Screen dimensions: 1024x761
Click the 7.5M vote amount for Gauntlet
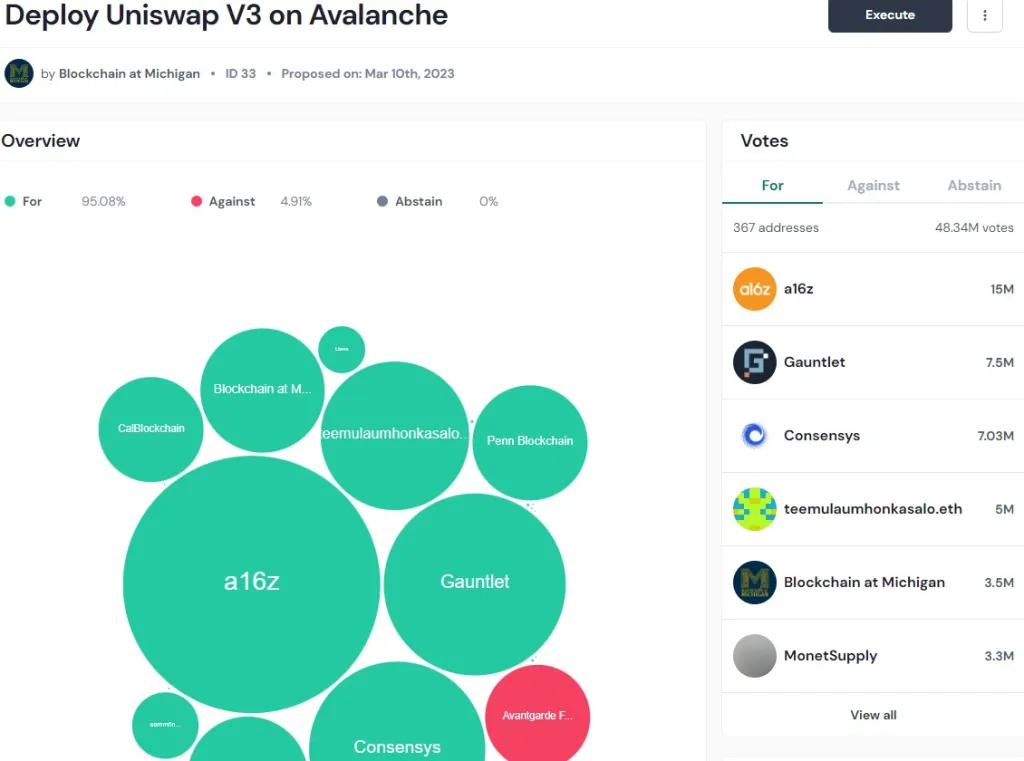(1000, 362)
